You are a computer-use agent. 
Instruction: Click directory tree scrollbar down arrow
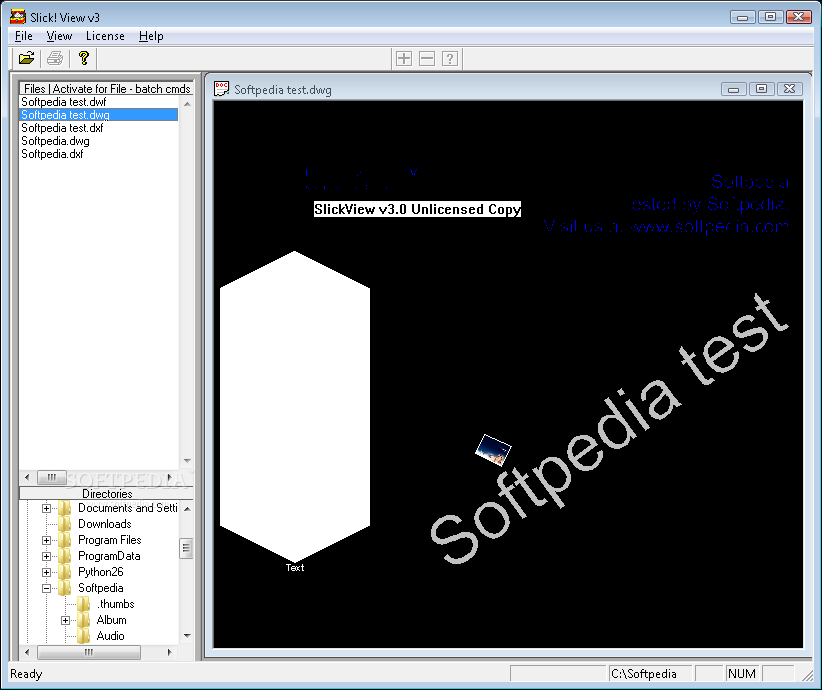pos(187,635)
